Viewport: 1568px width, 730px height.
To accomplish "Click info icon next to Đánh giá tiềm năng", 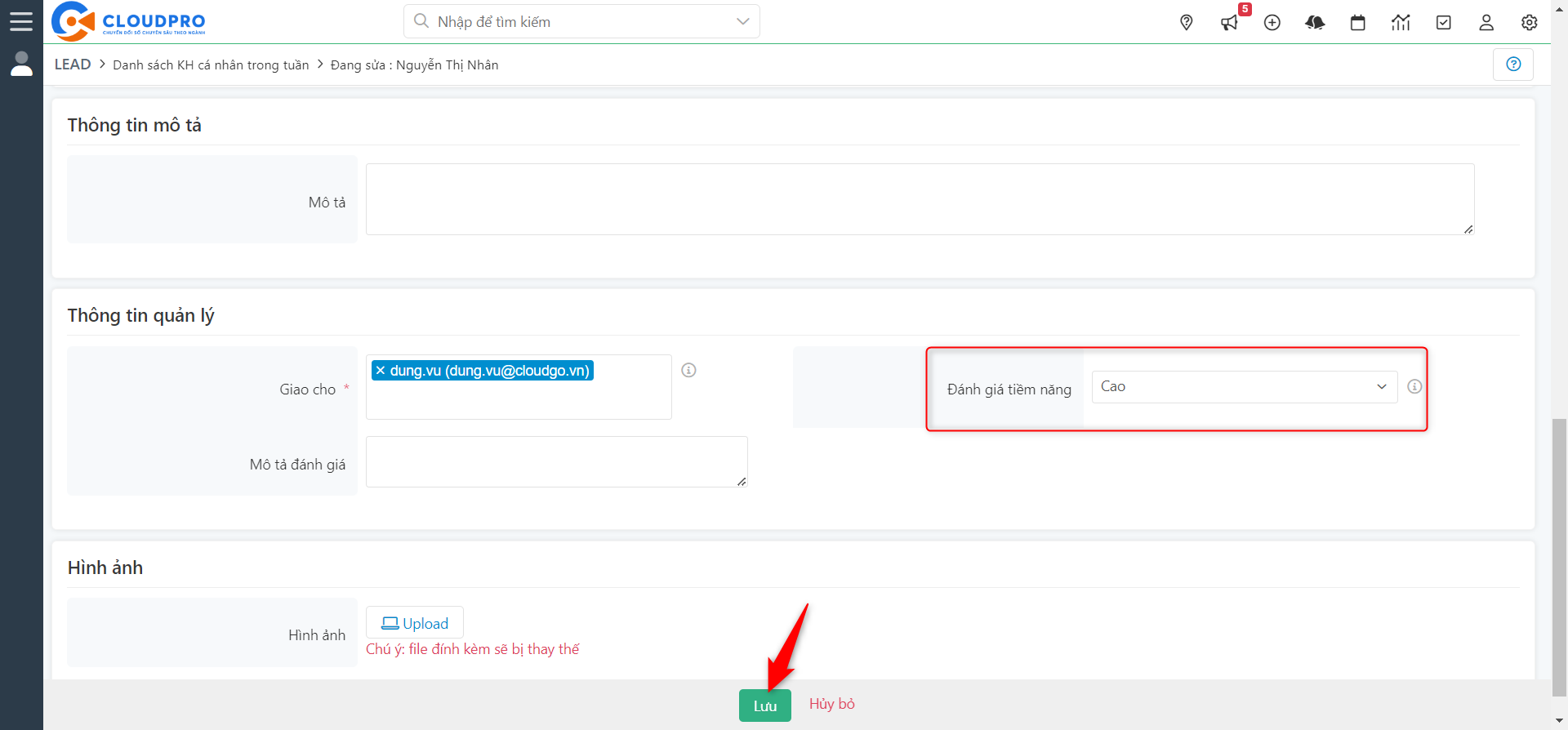I will (x=1414, y=386).
